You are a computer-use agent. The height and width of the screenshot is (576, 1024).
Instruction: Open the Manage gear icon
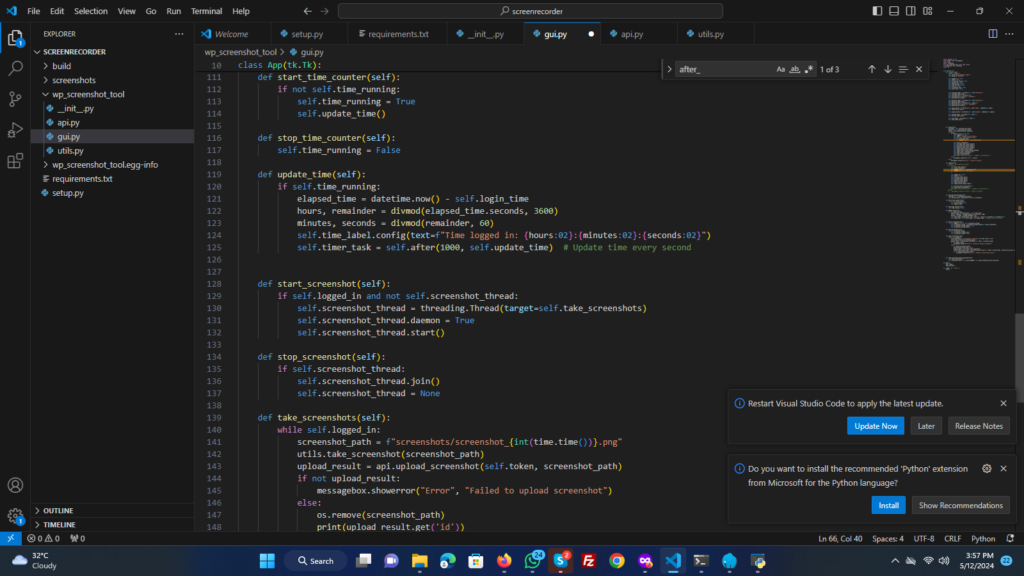point(15,516)
